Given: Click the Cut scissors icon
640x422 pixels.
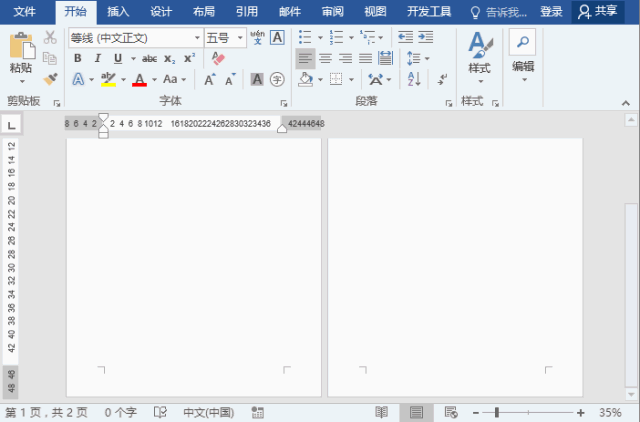Looking at the screenshot, I should click(50, 38).
